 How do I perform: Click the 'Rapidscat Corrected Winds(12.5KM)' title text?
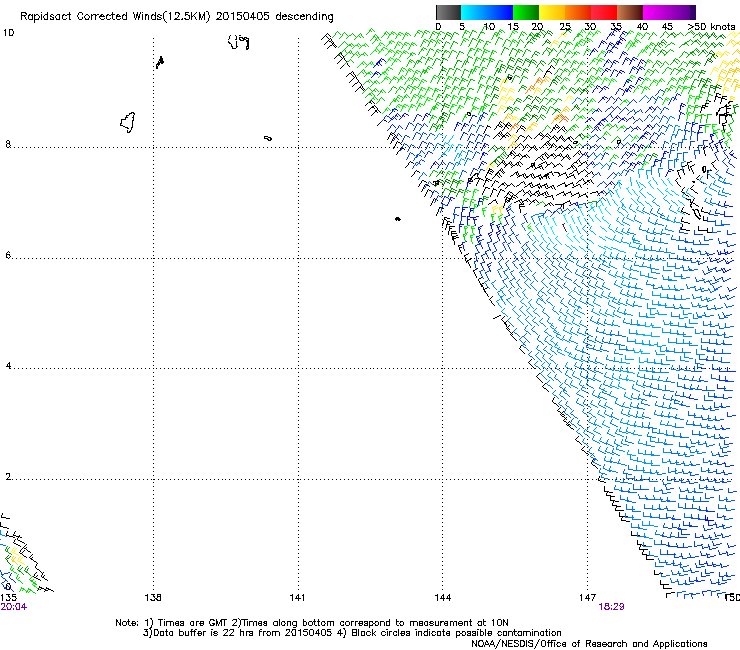115,17
